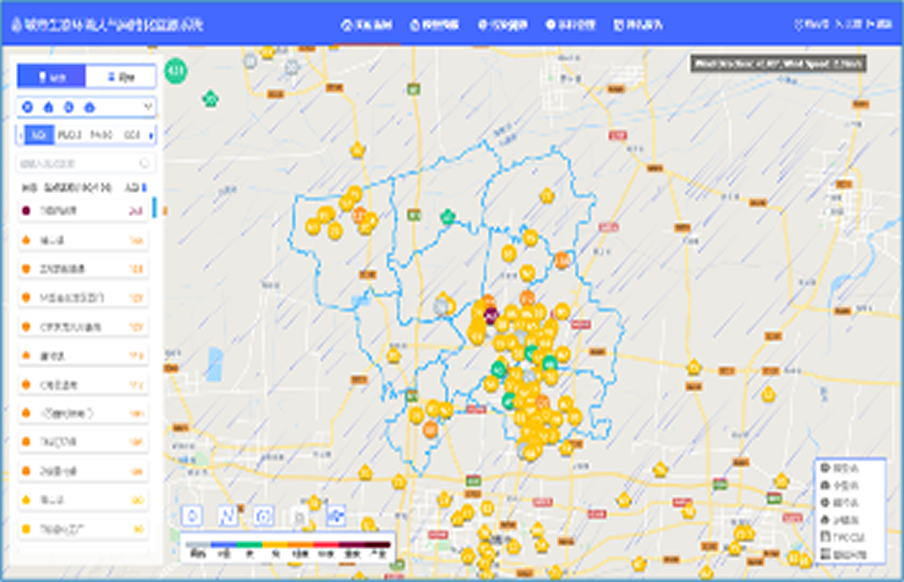Select the PM2.5 pollutant tab
This screenshot has width=904, height=582.
tap(69, 134)
